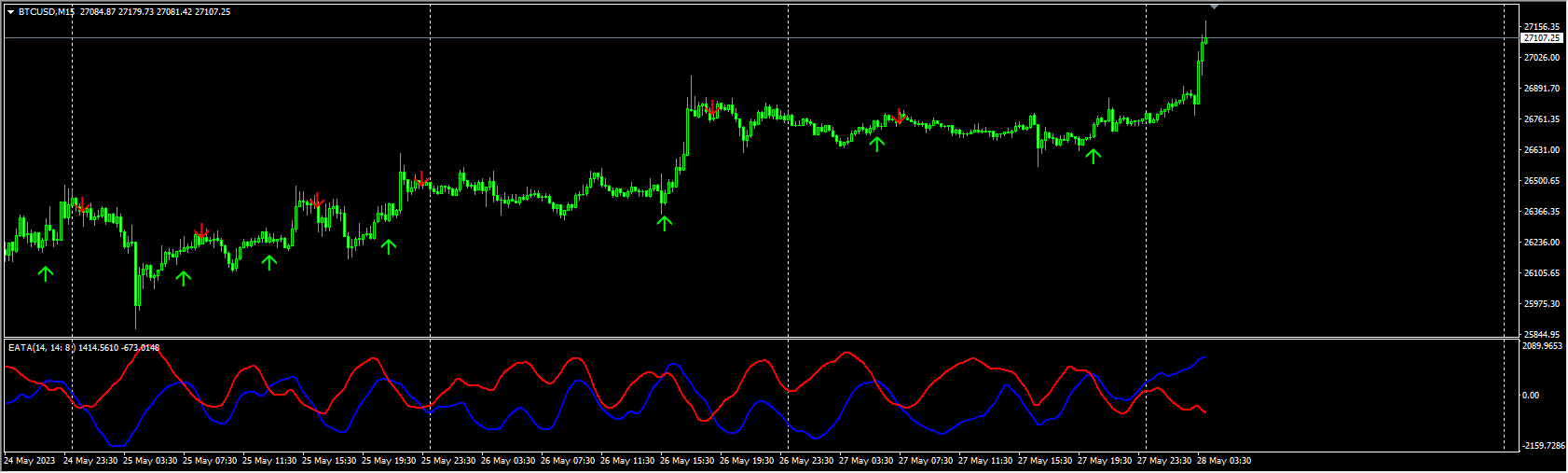This screenshot has width=1568, height=473.
Task: Click the 28 May 03:30 time axis label
Action: 1224,461
